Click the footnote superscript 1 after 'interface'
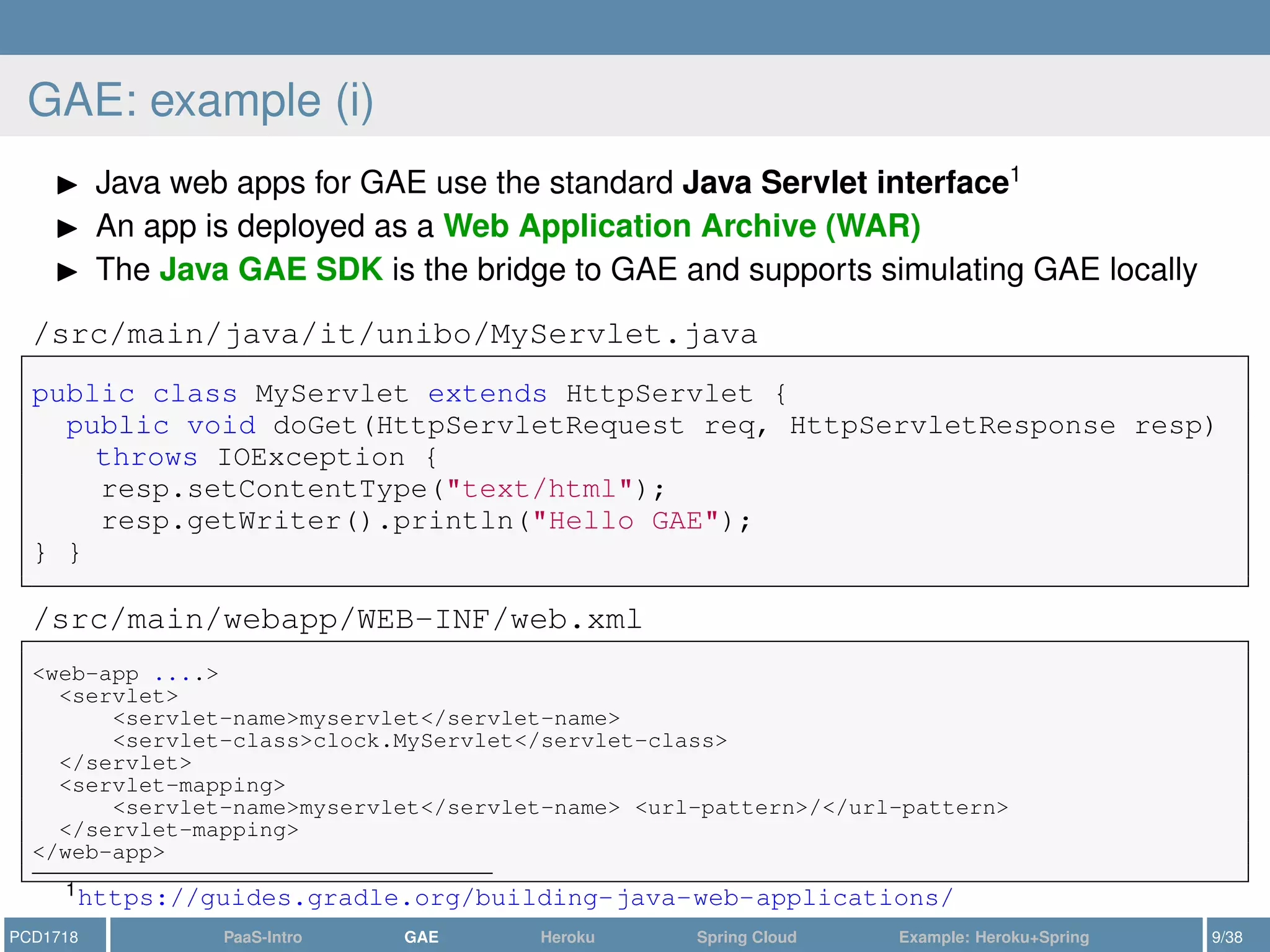This screenshot has width=1270, height=952. 1015,174
